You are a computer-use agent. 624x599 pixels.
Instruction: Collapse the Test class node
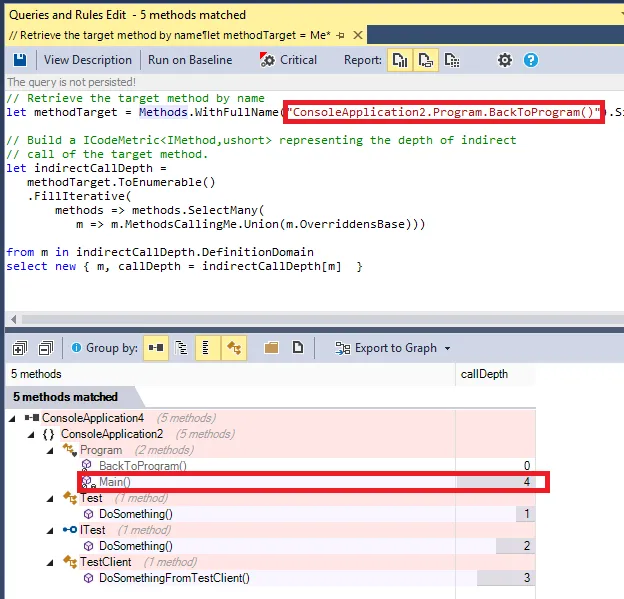coord(50,498)
